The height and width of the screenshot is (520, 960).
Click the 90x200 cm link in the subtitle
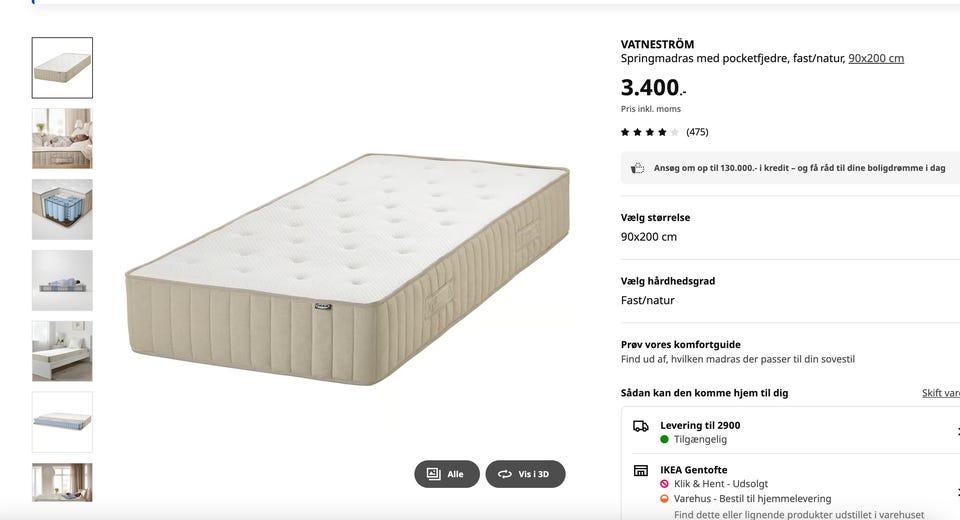875,59
